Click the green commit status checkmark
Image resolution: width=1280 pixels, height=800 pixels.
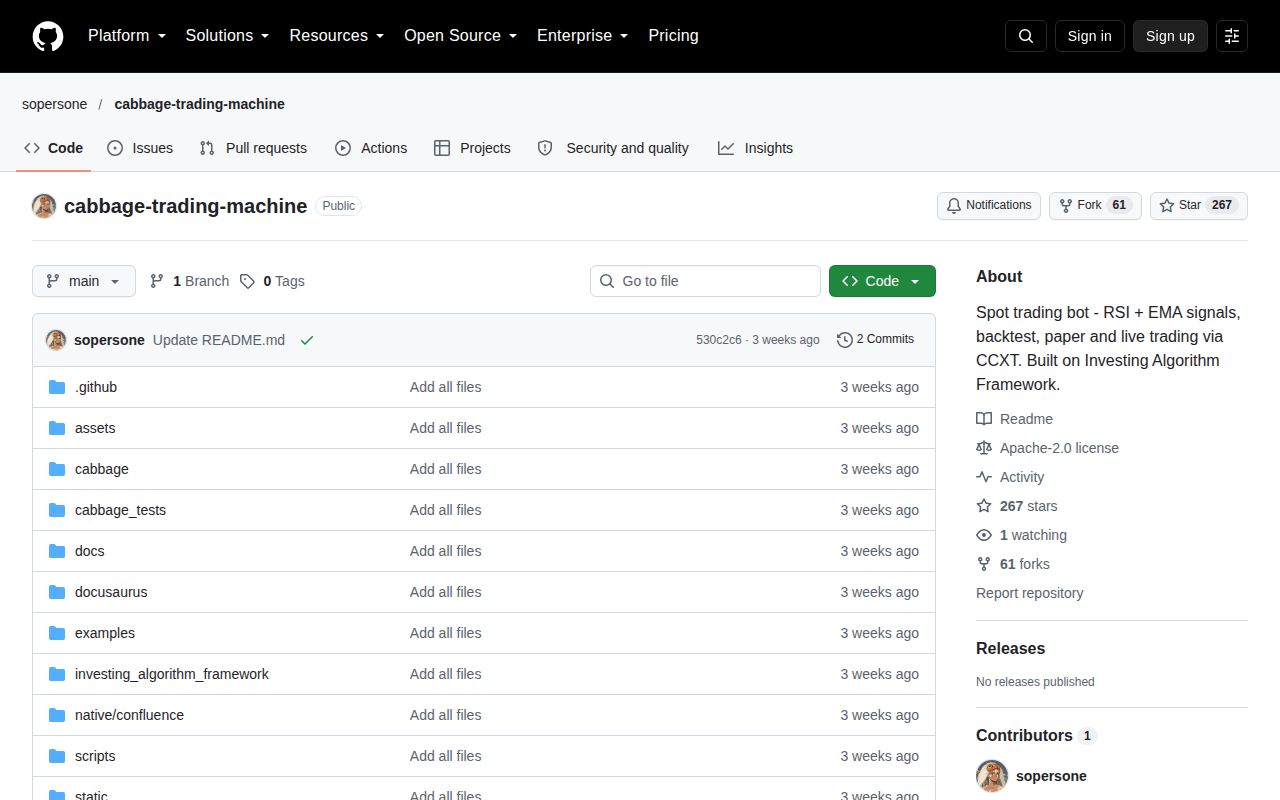[x=307, y=340]
